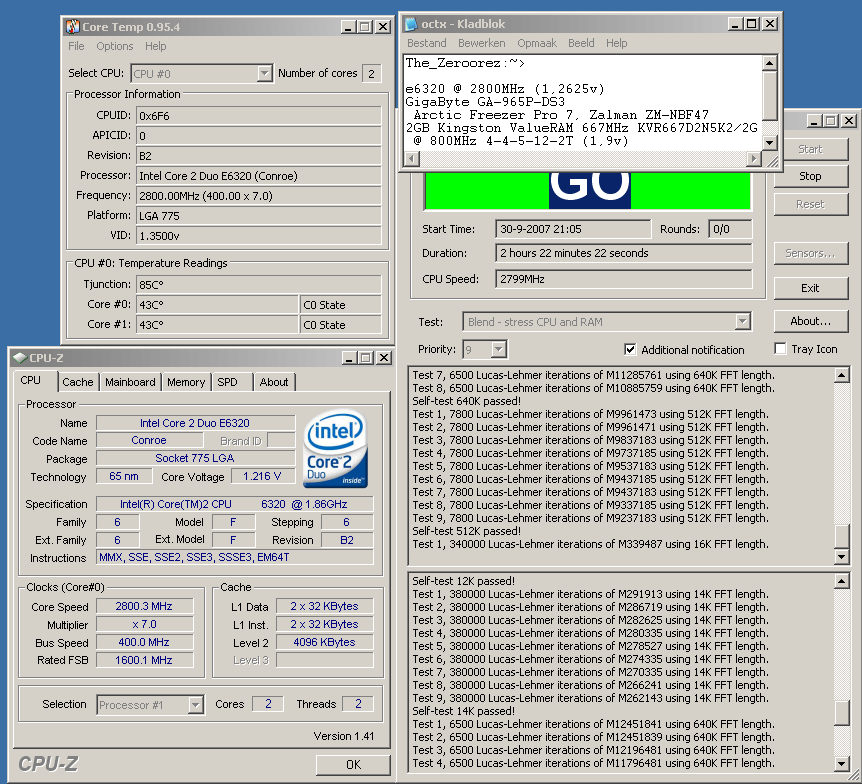Click the lower test log scroll-down arrow

click(842, 763)
